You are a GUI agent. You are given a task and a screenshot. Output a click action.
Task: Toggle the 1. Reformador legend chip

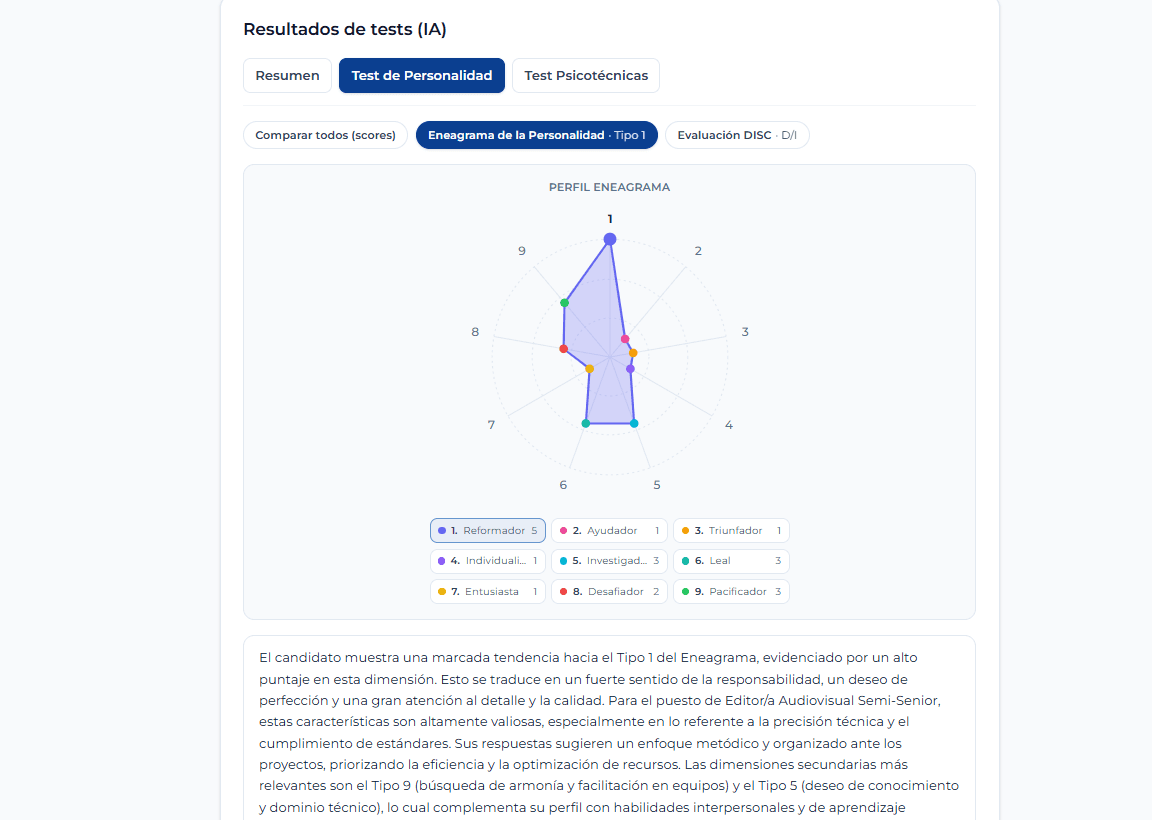[488, 531]
